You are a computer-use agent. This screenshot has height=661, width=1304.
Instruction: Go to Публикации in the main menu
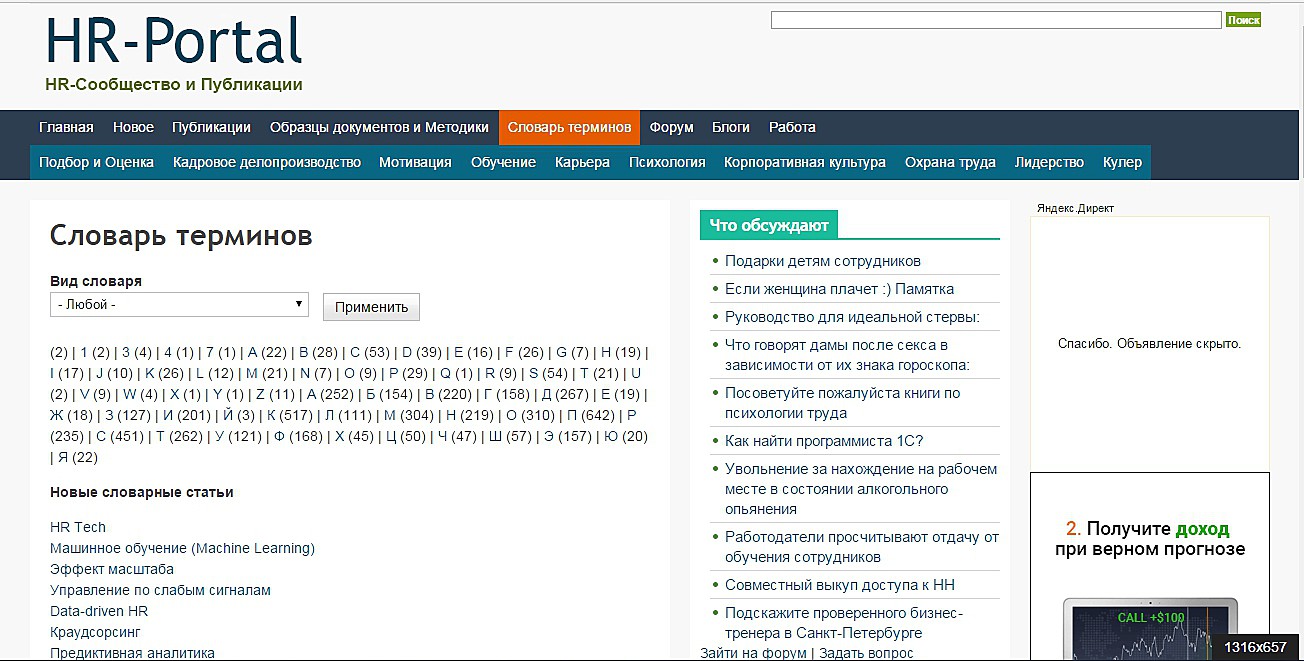click(211, 127)
